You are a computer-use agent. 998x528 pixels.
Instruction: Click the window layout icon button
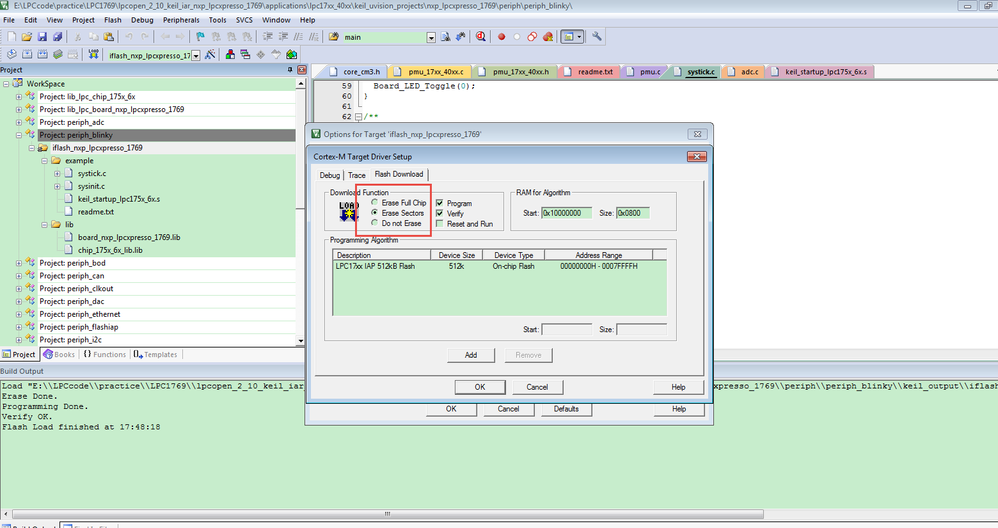click(x=572, y=37)
